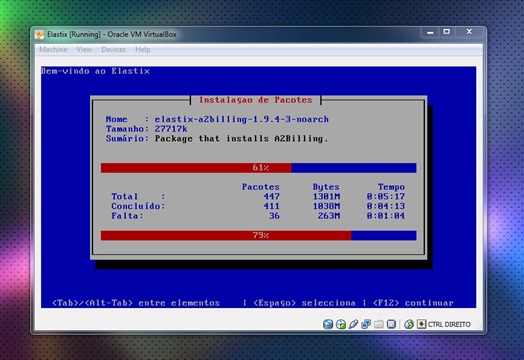
Task: Open the View menu
Action: point(84,49)
